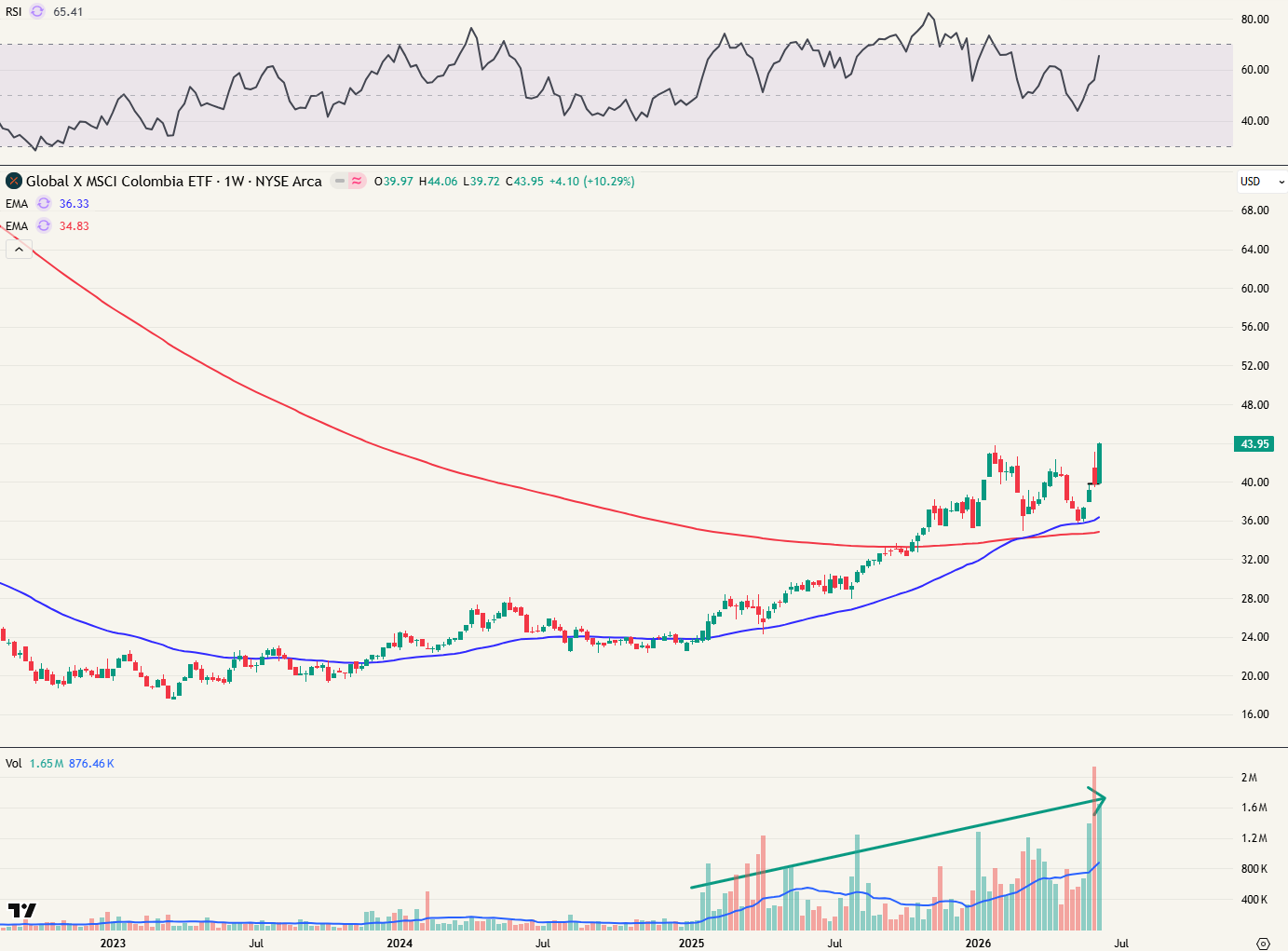Click the 68.00 price axis label

[x=1254, y=211]
